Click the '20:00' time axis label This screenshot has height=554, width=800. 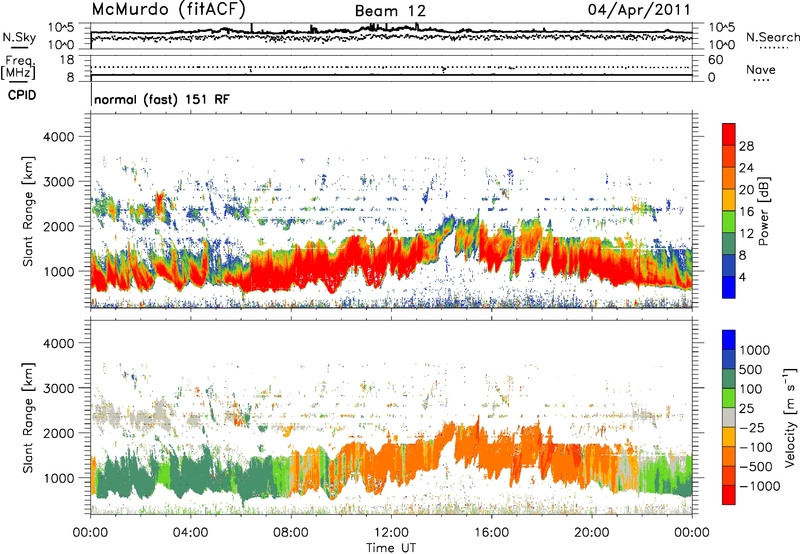[x=591, y=533]
